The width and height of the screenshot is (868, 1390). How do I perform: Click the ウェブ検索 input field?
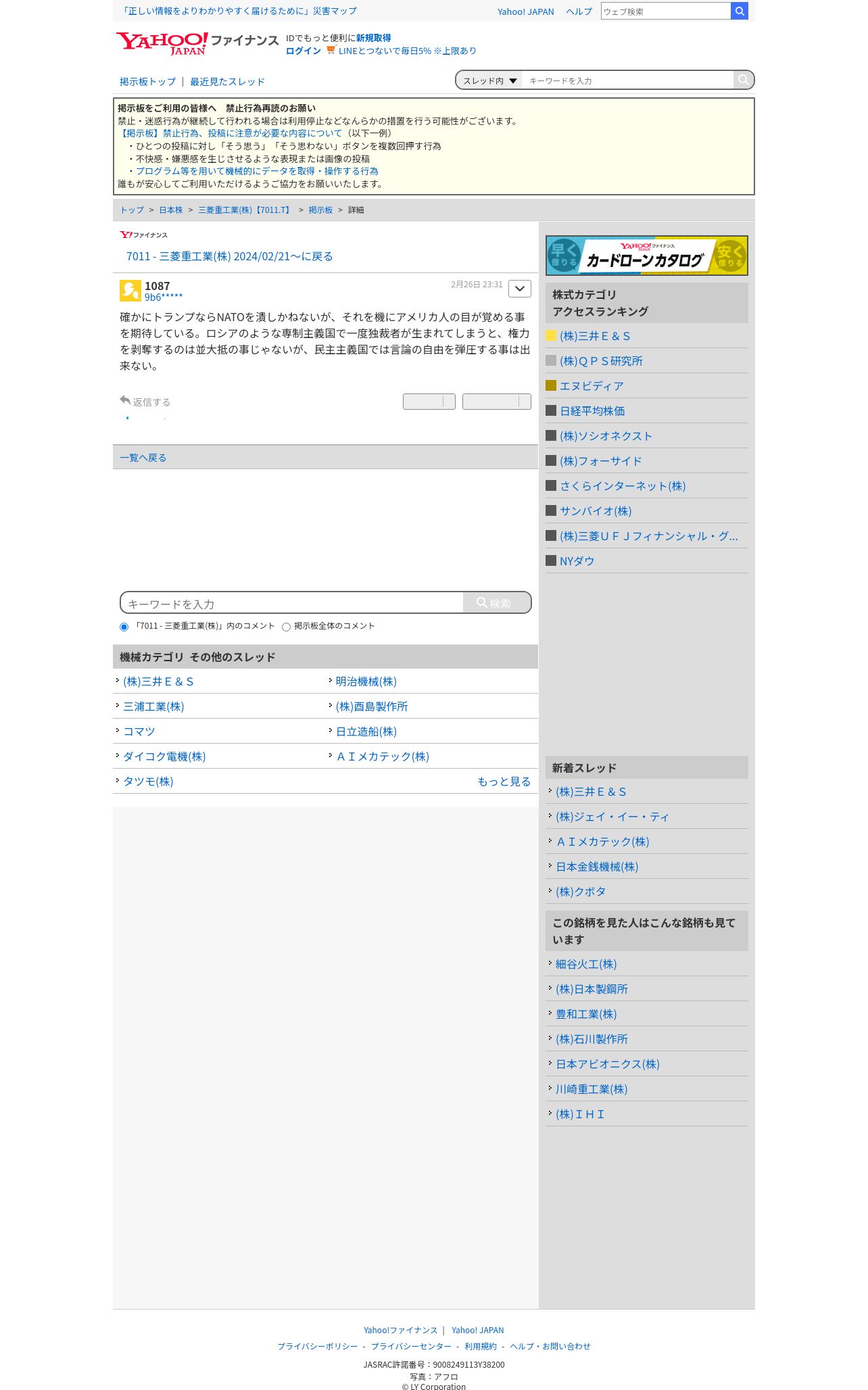(666, 11)
